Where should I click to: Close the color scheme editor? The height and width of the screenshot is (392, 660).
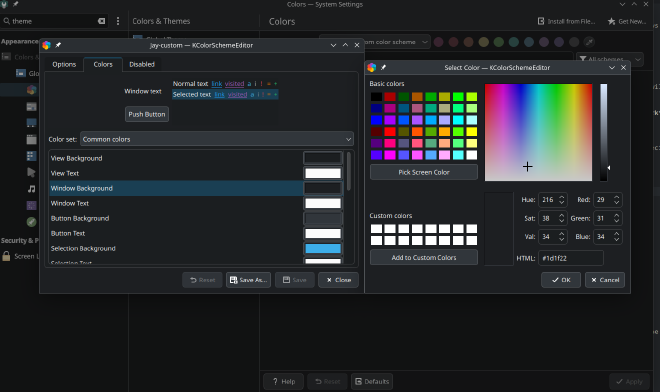338,280
